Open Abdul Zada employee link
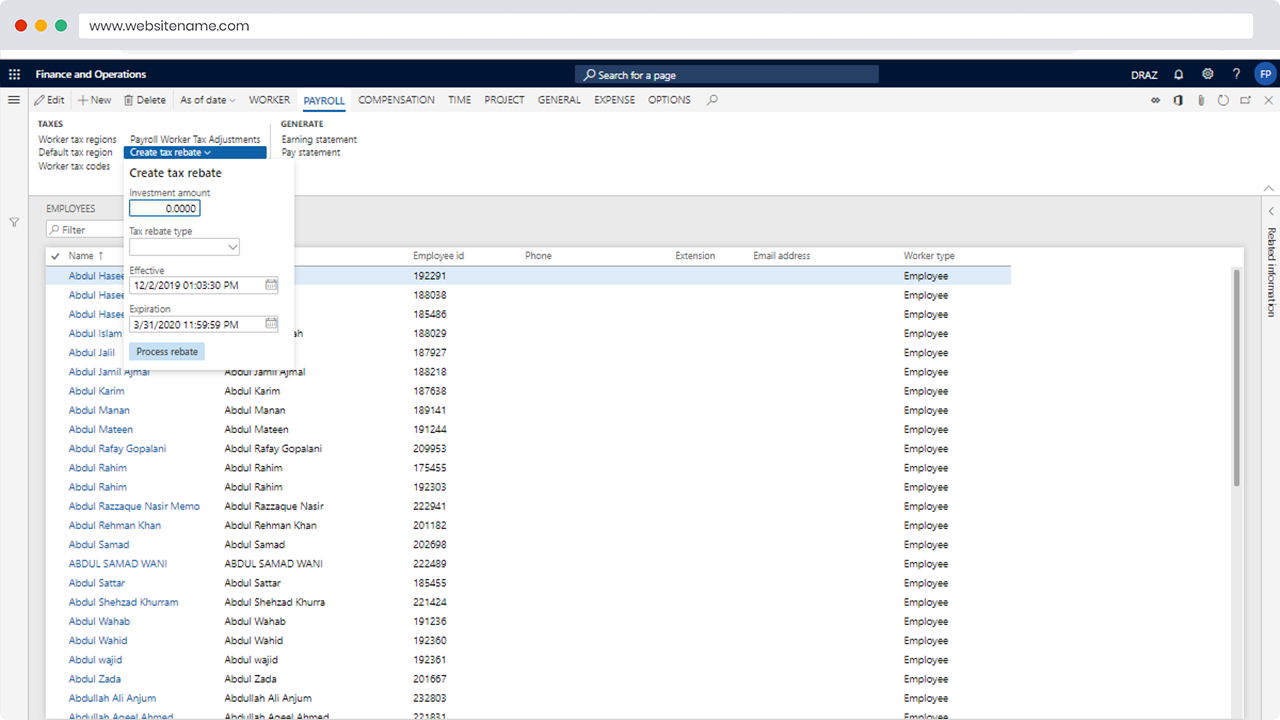The image size is (1280, 720). coord(95,679)
